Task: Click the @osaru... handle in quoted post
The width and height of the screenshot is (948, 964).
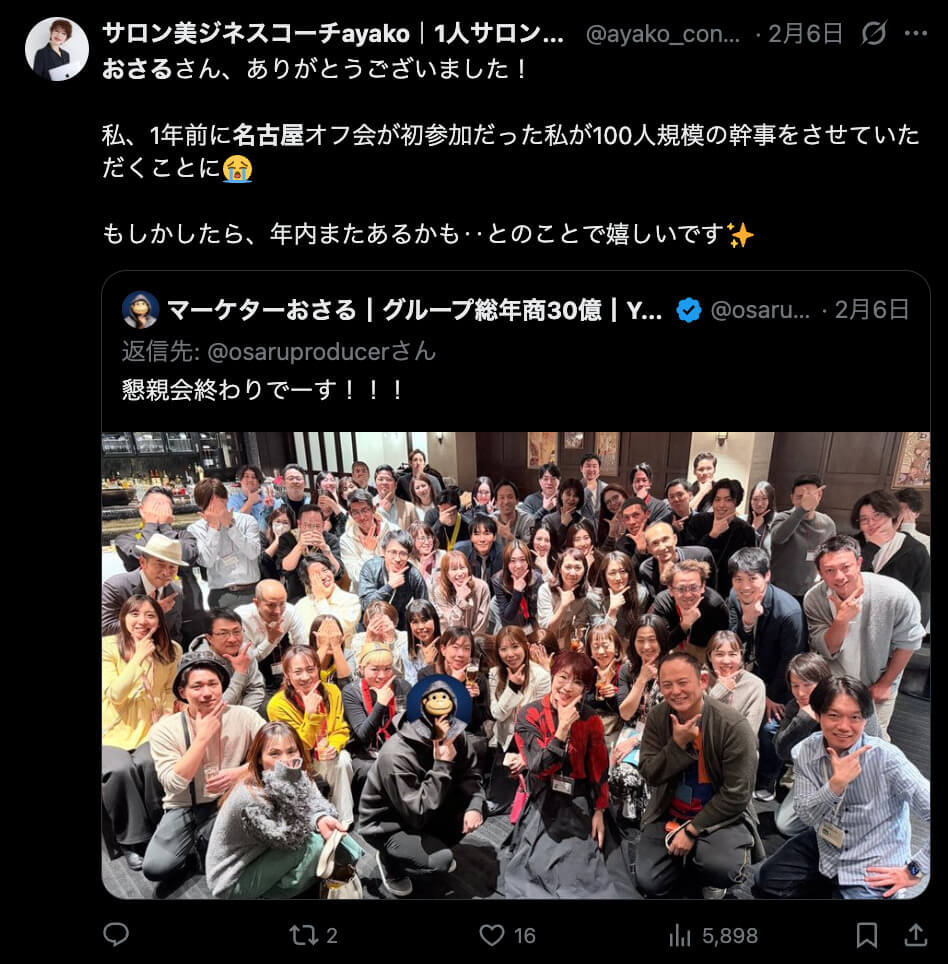Action: click(x=760, y=310)
